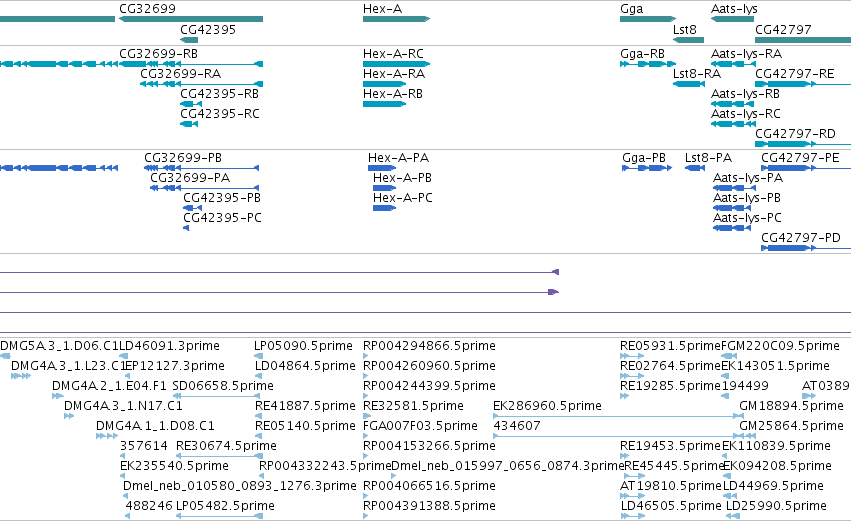Viewport: 851px width, 521px height.
Task: Click protein label Aats-lys-PB
Action: pos(747,199)
